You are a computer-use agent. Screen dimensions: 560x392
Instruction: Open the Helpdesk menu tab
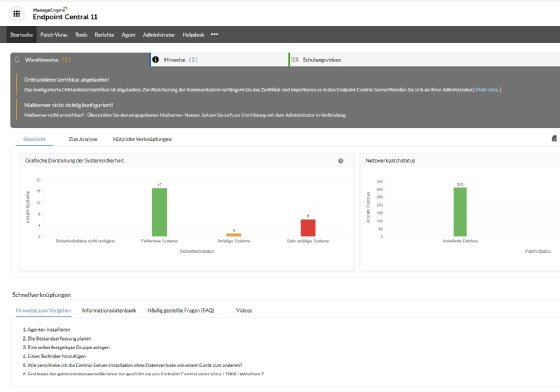[x=193, y=35]
